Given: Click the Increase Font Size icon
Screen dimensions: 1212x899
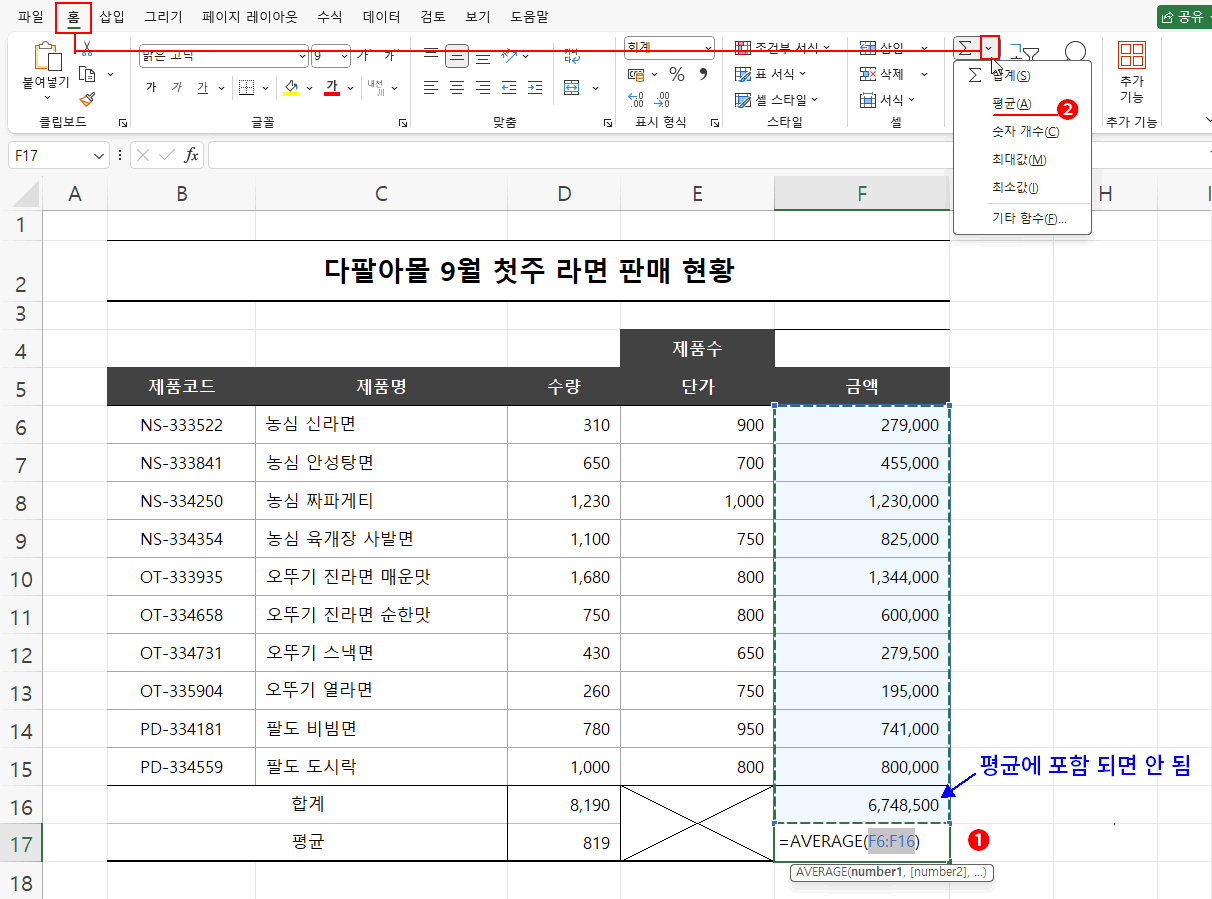Looking at the screenshot, I should [365, 55].
